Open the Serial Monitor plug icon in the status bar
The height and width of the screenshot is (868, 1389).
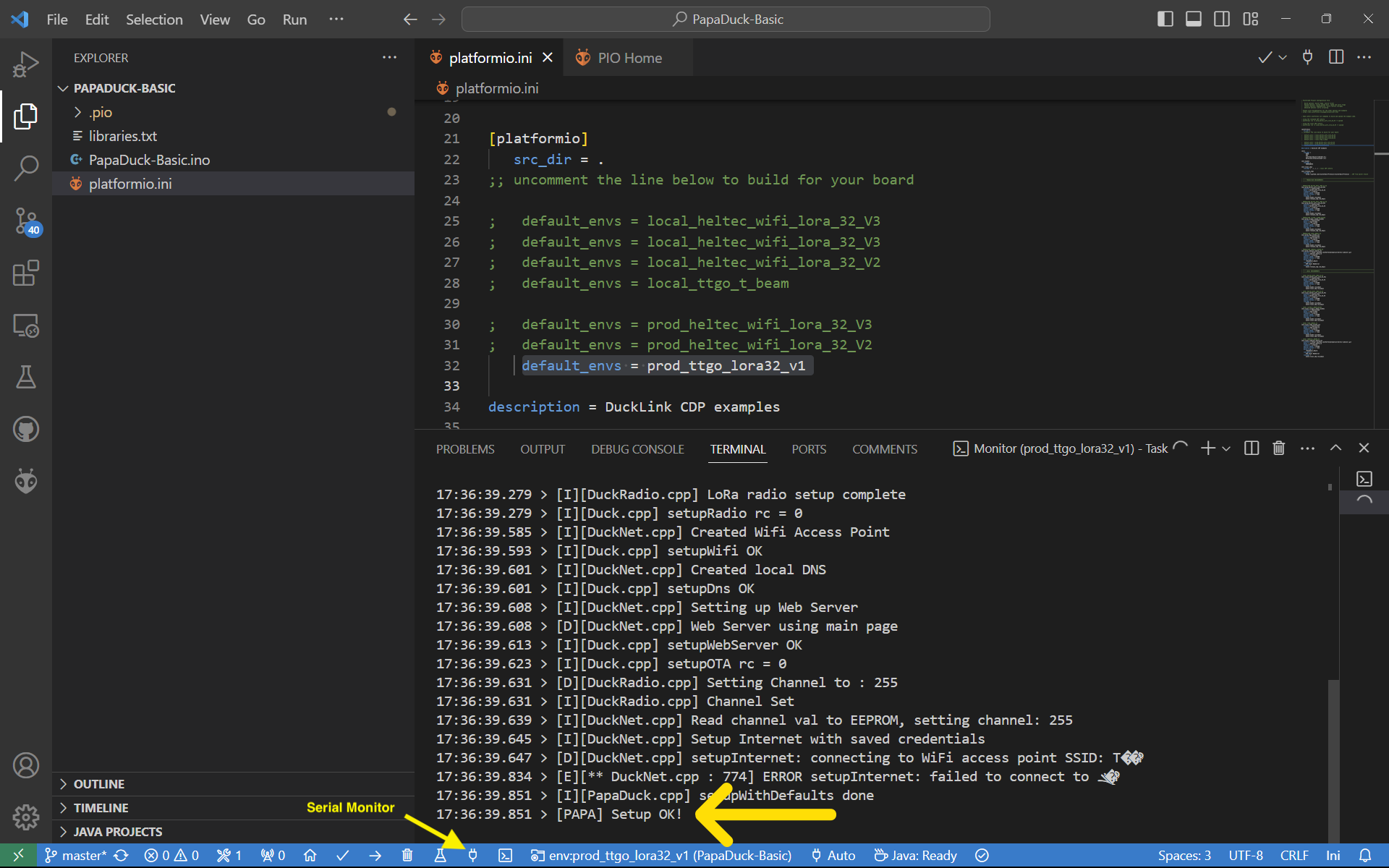point(472,856)
